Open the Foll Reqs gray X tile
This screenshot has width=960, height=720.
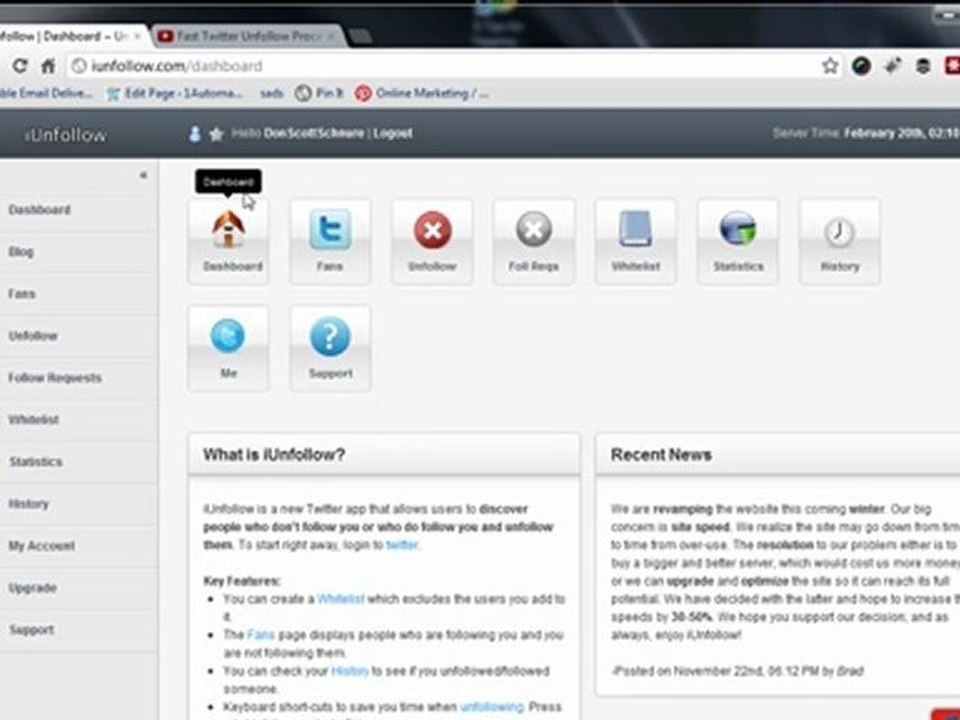coord(534,241)
